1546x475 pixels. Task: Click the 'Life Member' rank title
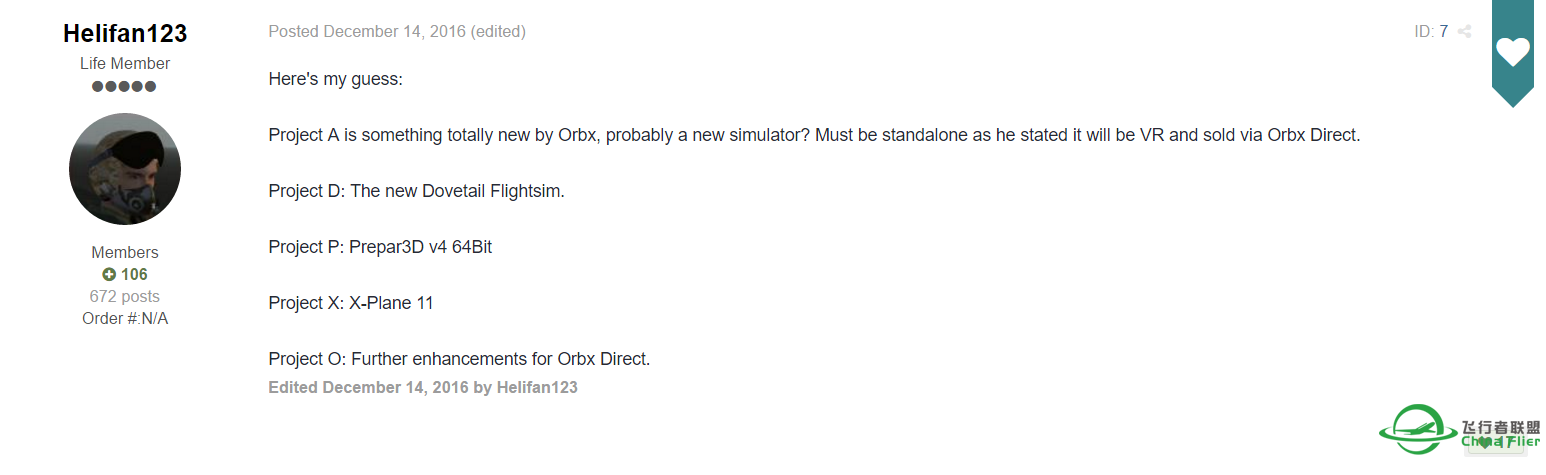point(125,64)
